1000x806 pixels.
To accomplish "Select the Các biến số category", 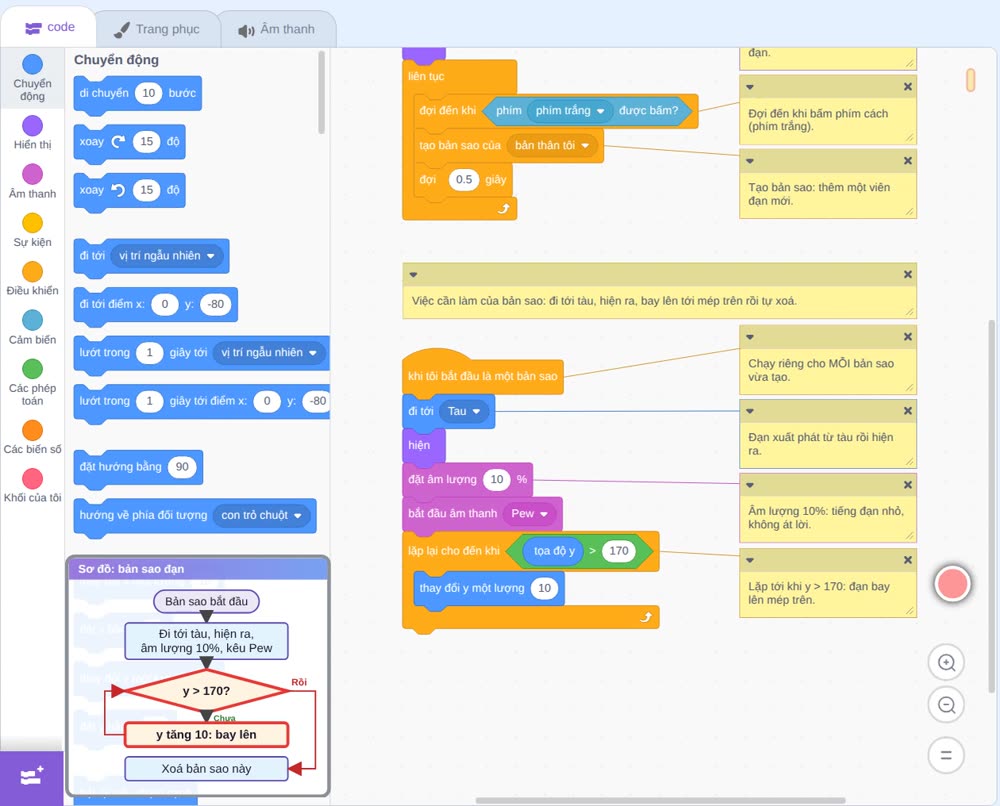I will 33,437.
